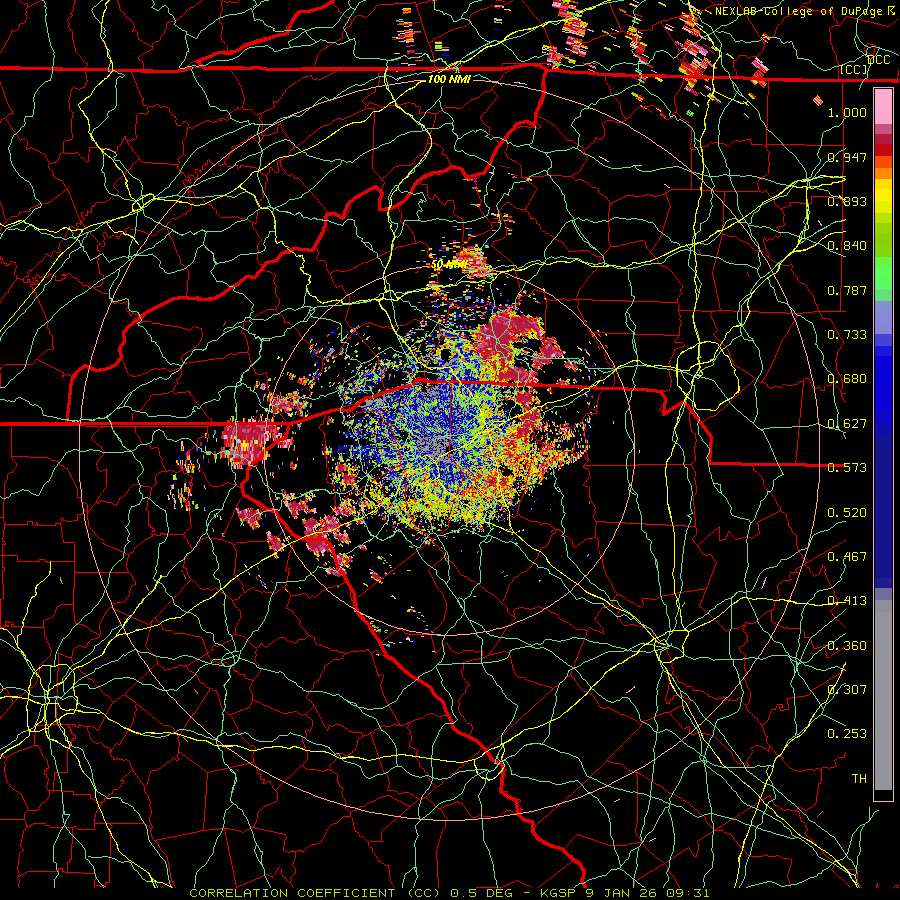Click the 0.520 color scale label
The height and width of the screenshot is (900, 900).
click(x=847, y=513)
